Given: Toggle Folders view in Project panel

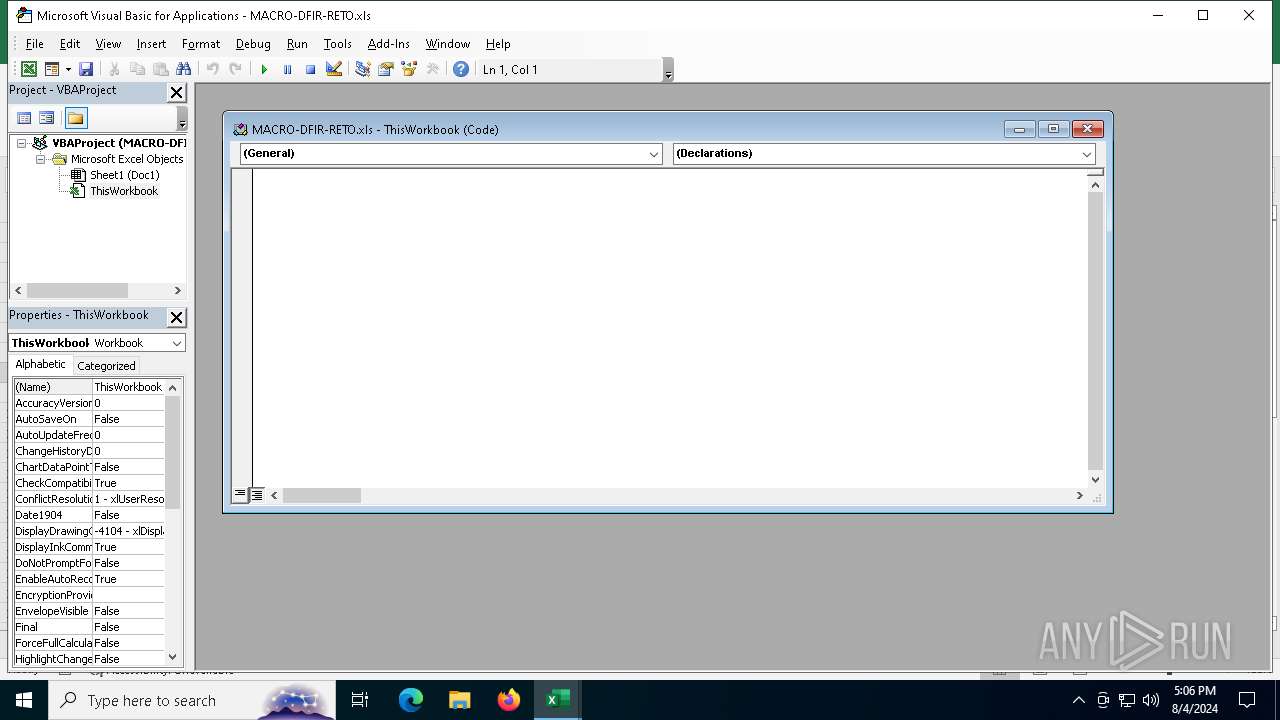Looking at the screenshot, I should (76, 118).
